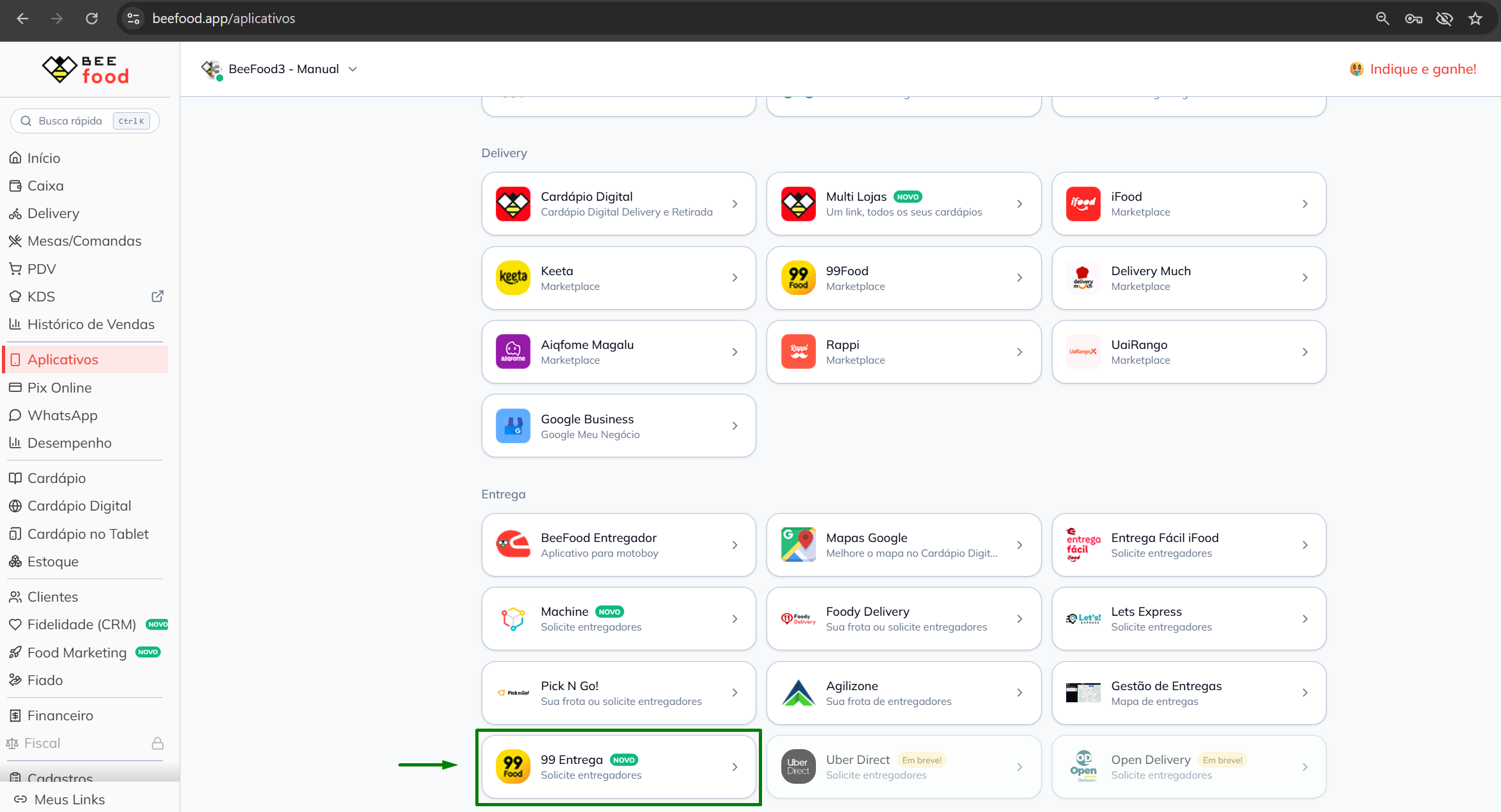This screenshot has width=1501, height=812.
Task: Select the Gestão de Entregas thumbnail icon
Action: coord(1083,693)
